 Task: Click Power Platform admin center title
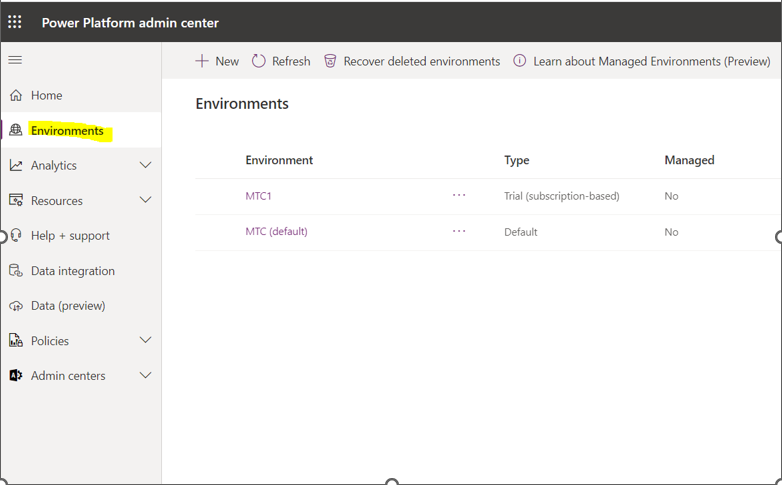(x=130, y=22)
